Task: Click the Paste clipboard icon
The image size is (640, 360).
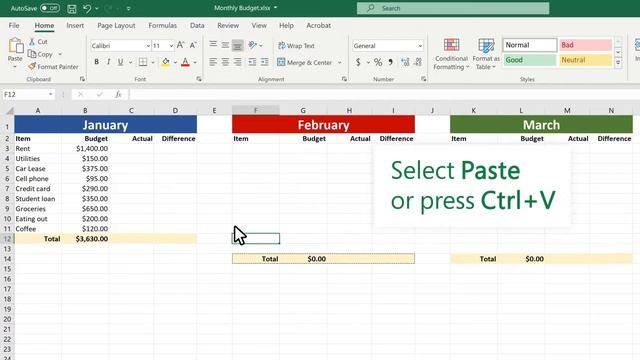Action: click(16, 46)
